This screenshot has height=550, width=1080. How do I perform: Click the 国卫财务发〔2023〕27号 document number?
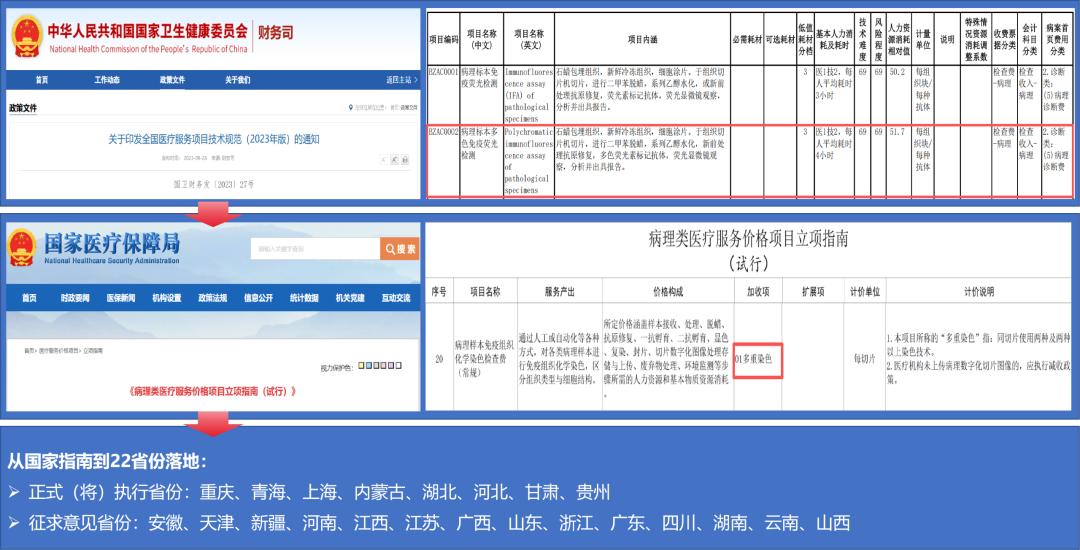coord(214,184)
